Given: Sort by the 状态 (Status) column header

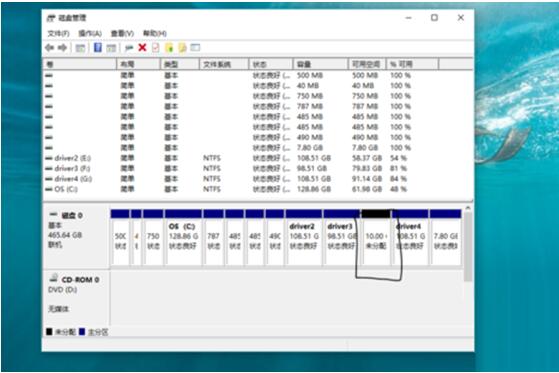Looking at the screenshot, I should [x=271, y=64].
